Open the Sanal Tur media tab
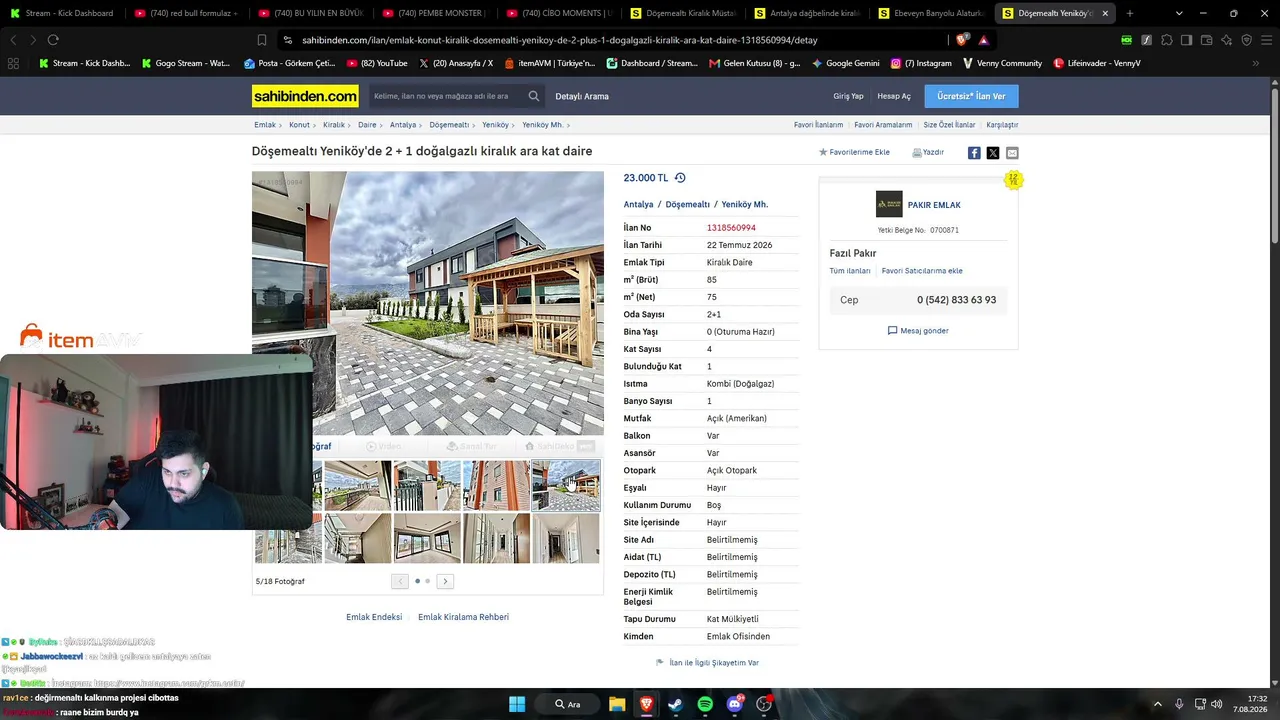1280x720 pixels. (x=471, y=446)
